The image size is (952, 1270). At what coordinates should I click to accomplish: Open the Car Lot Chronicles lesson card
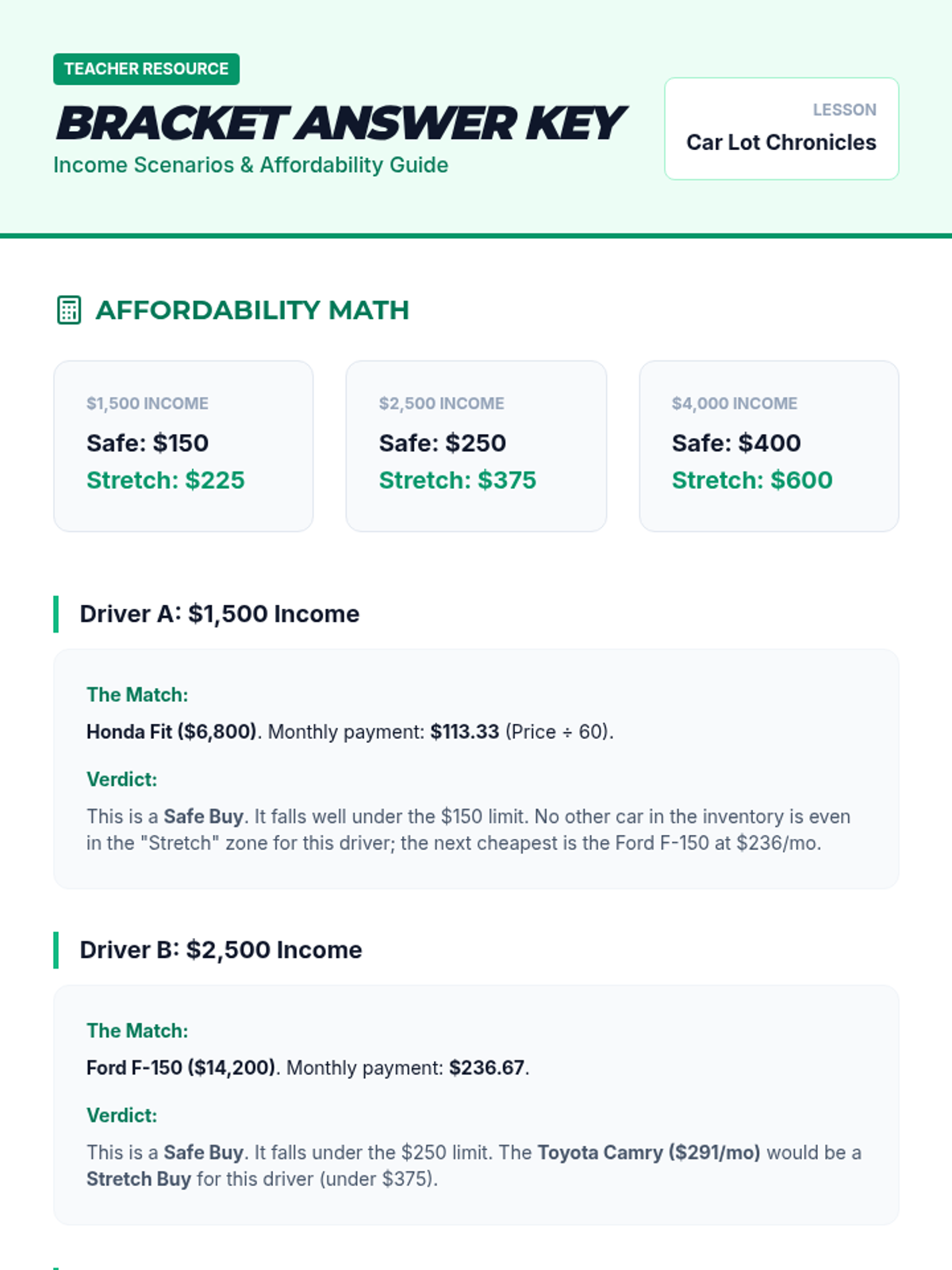[x=781, y=129]
